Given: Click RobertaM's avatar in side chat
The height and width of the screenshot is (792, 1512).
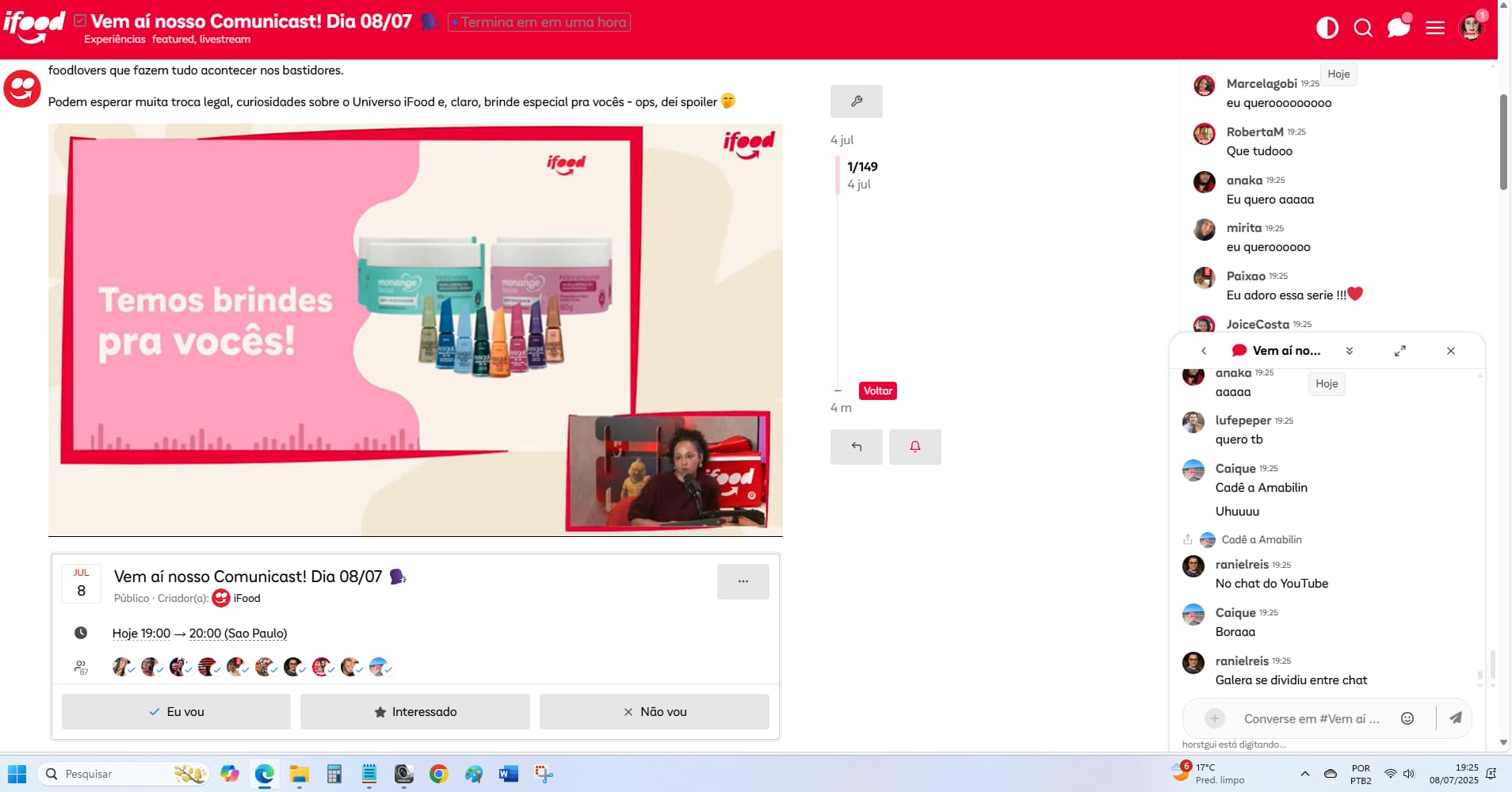Looking at the screenshot, I should coord(1205,134).
